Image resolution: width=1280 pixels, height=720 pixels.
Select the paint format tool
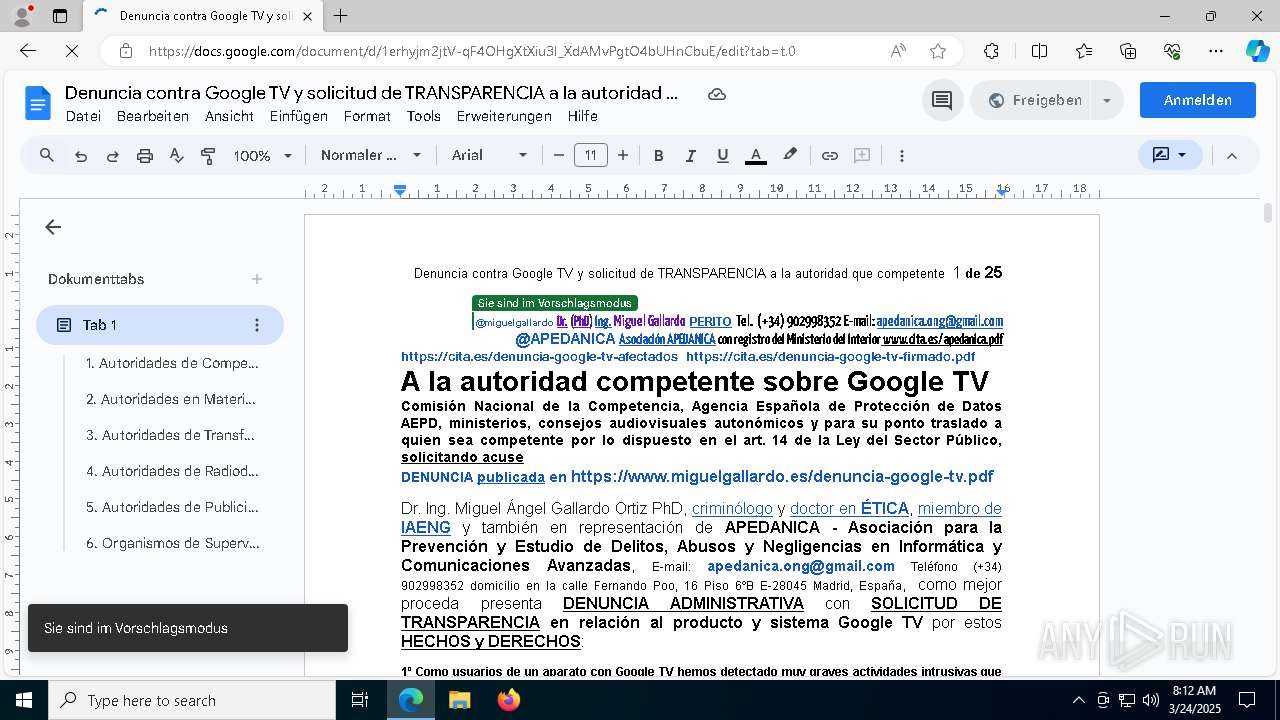point(209,155)
